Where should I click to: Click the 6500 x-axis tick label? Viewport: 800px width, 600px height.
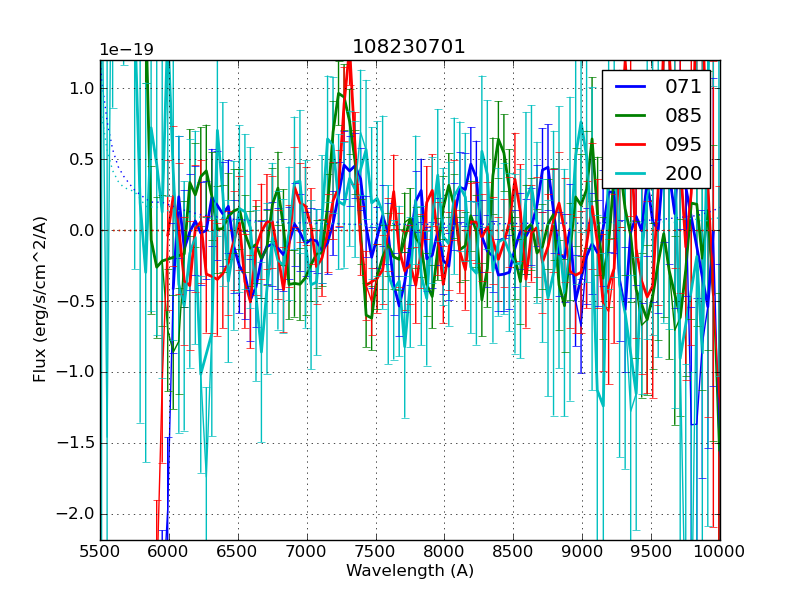(x=238, y=551)
